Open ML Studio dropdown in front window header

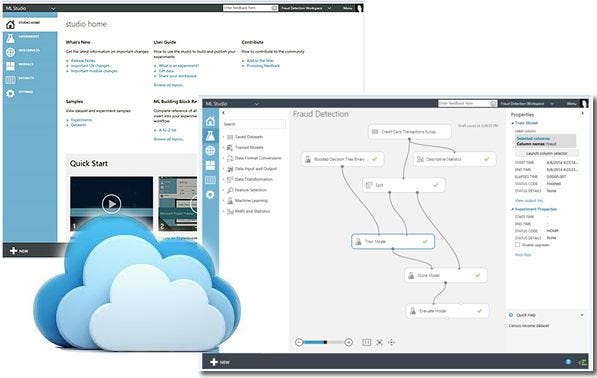pos(257,104)
